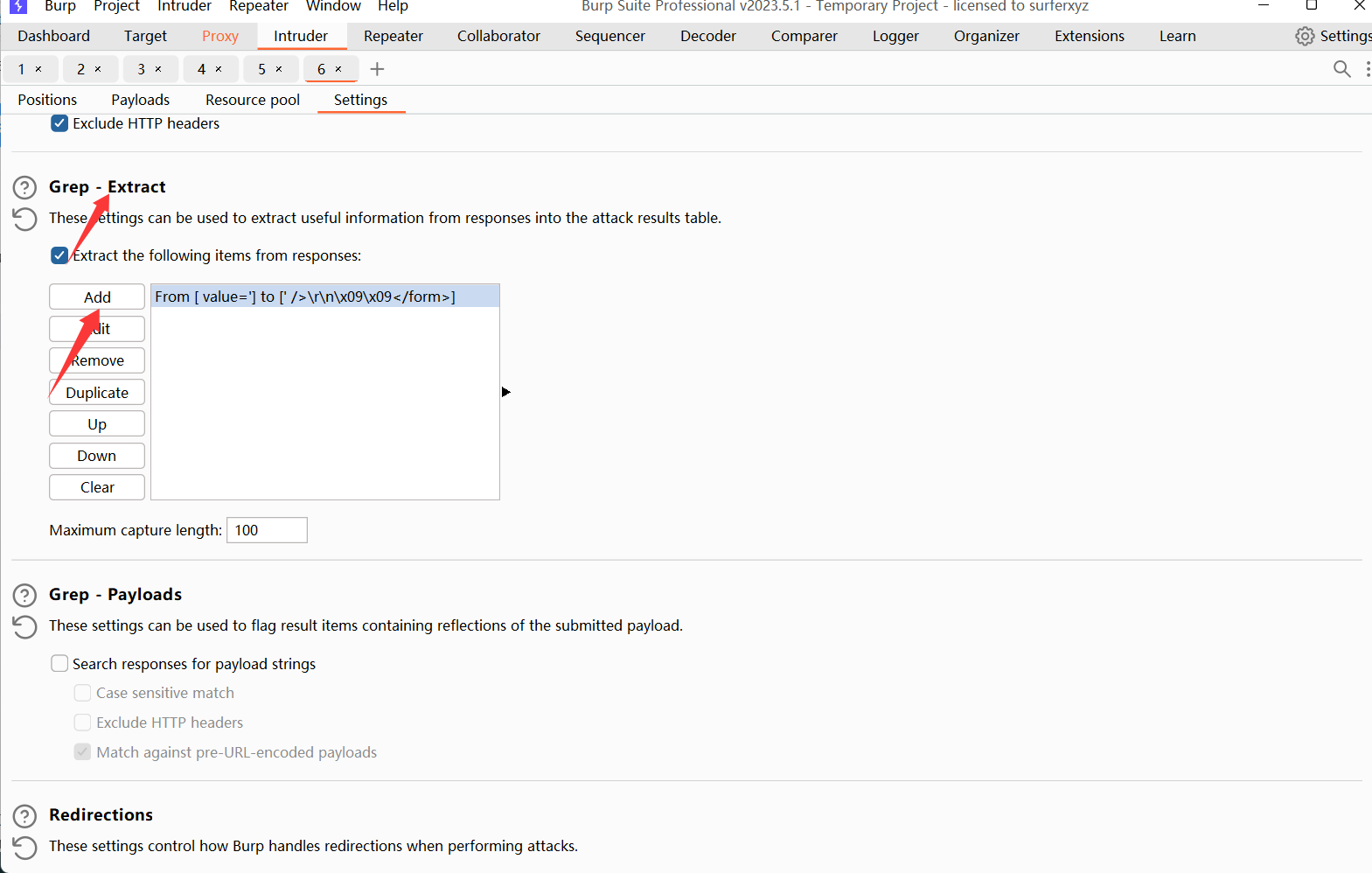Screen dimensions: 1372x873
Task: Open the Window menu
Action: pyautogui.click(x=333, y=6)
